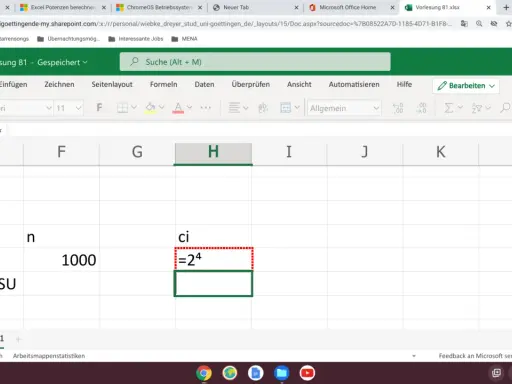
Task: Switch to ChromeOS Betriebssystem browser tab
Action: (159, 7)
